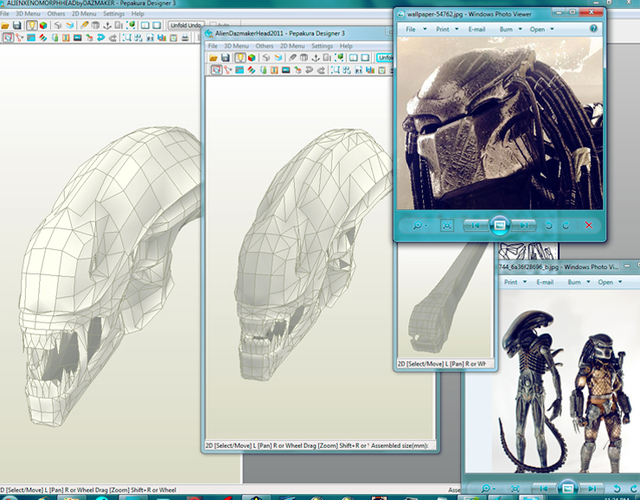Click Unfold button in AlienDazmakerHead2011 window
The height and width of the screenshot is (500, 640).
384,58
